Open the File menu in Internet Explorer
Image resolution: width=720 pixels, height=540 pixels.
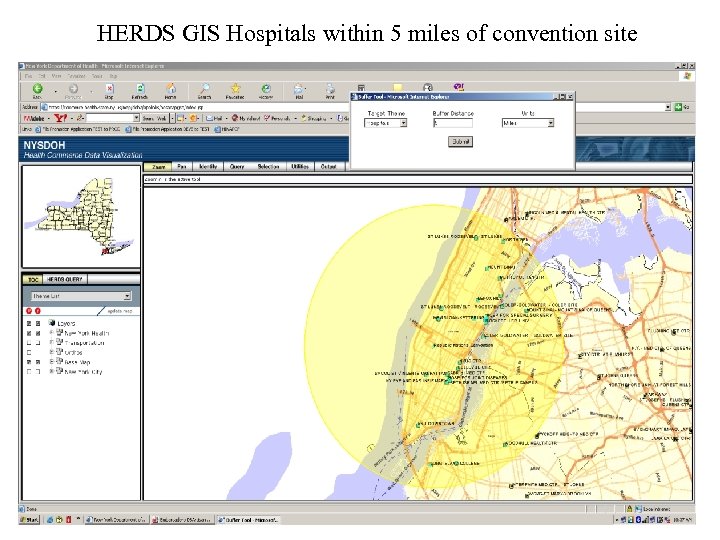28,76
